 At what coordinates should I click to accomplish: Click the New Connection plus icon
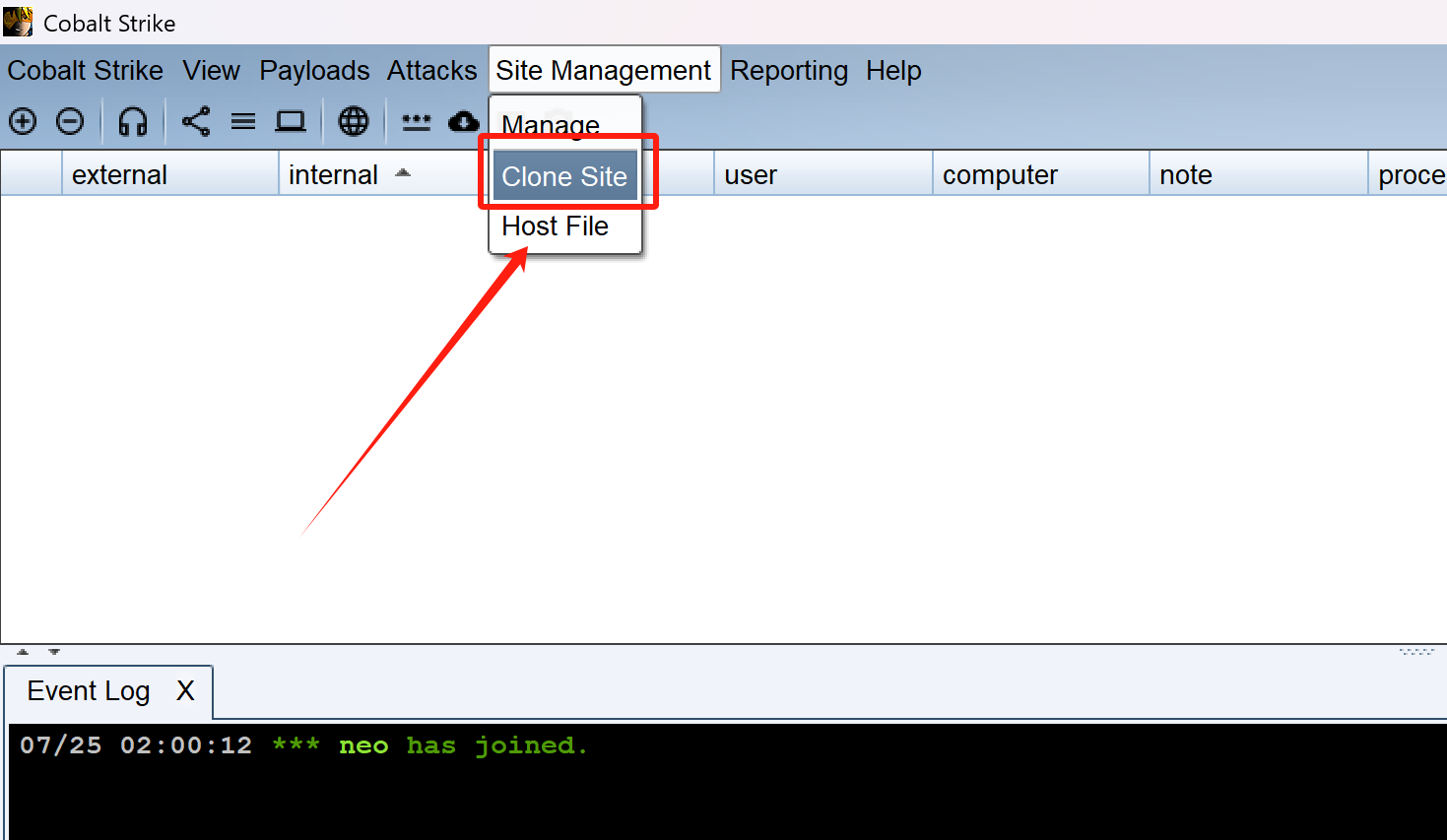point(23,121)
